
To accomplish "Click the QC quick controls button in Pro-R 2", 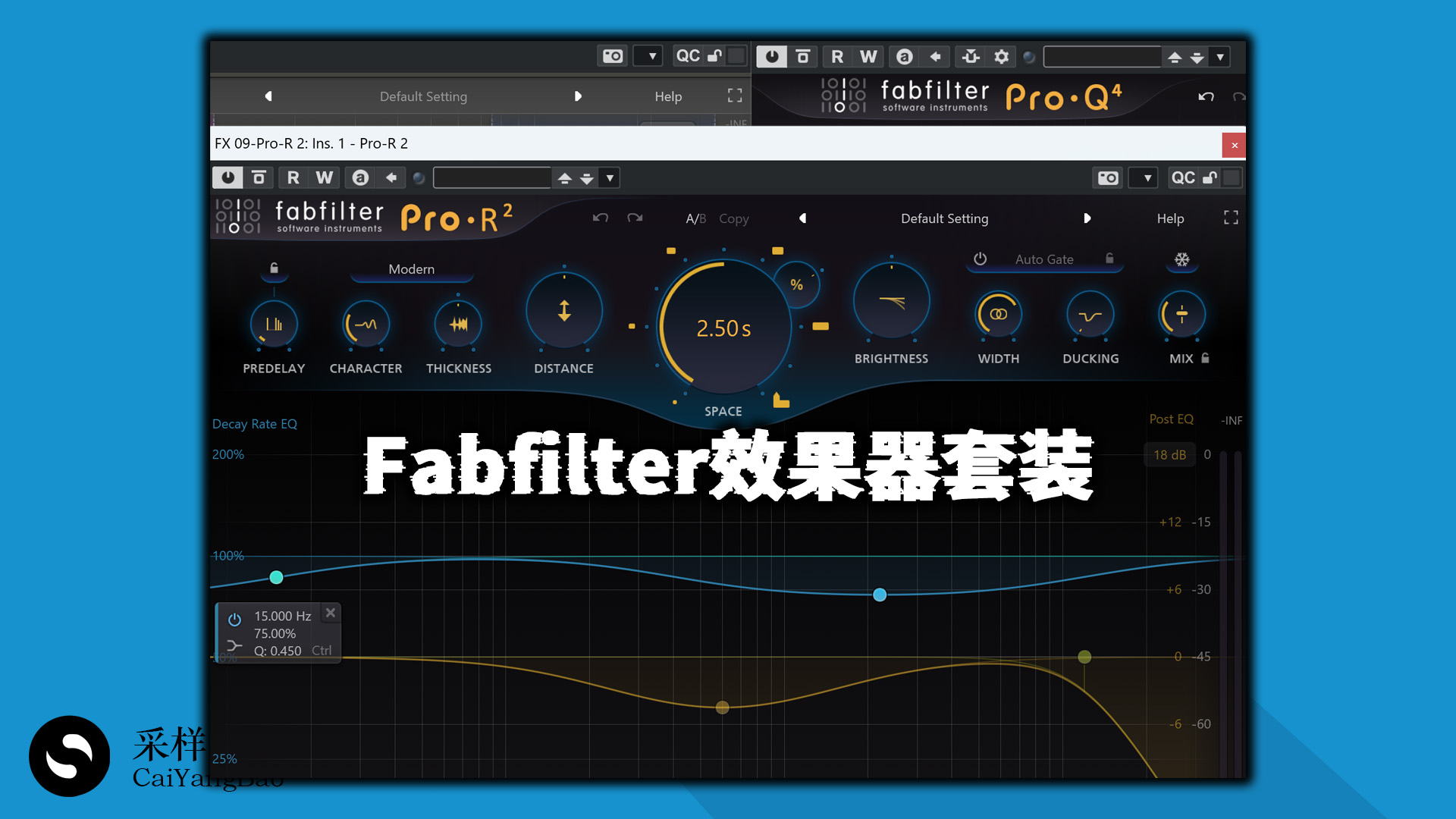I will (x=1183, y=177).
